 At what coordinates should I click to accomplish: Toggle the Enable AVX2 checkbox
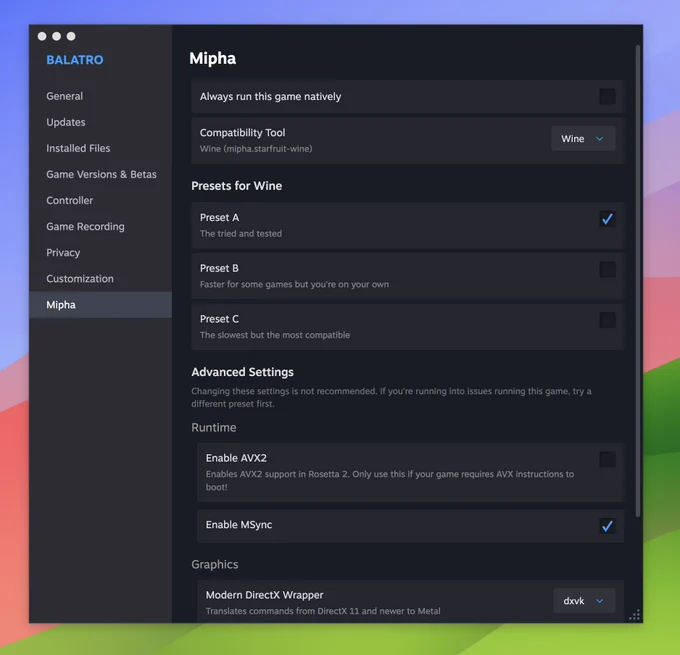(607, 459)
